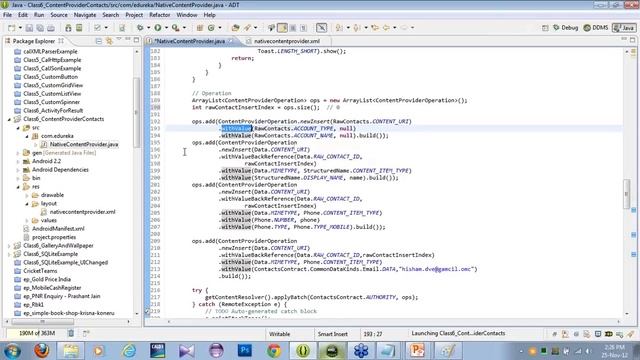Click the Windows Start button
This screenshot has height=360, width=640.
coord(12,351)
